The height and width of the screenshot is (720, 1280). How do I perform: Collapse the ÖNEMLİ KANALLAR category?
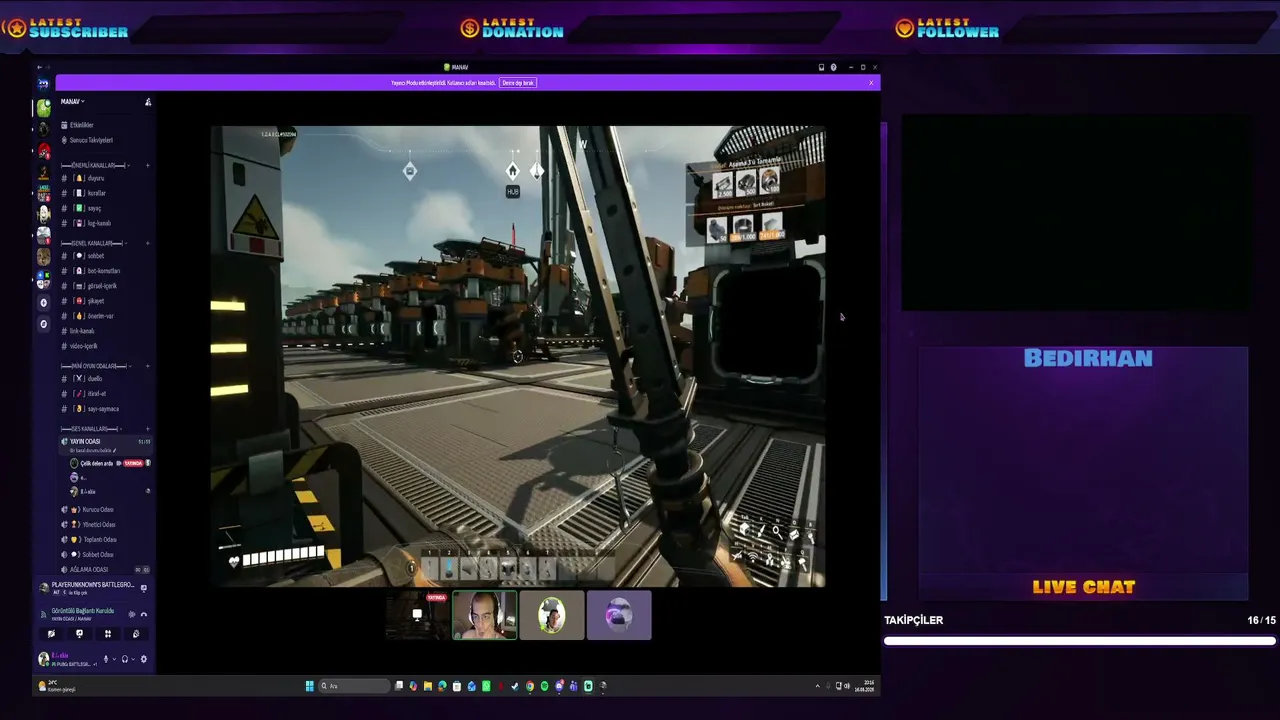click(x=93, y=165)
